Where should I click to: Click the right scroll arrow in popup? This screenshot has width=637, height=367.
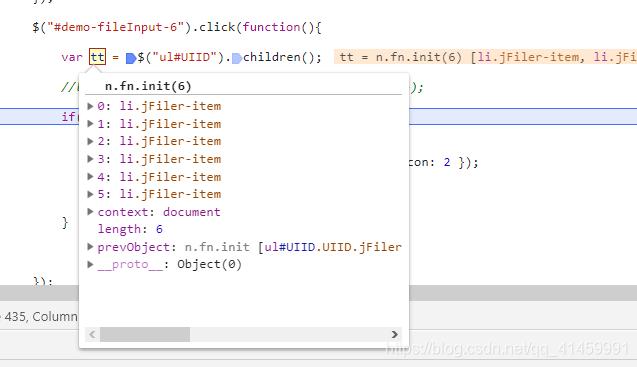(394, 334)
